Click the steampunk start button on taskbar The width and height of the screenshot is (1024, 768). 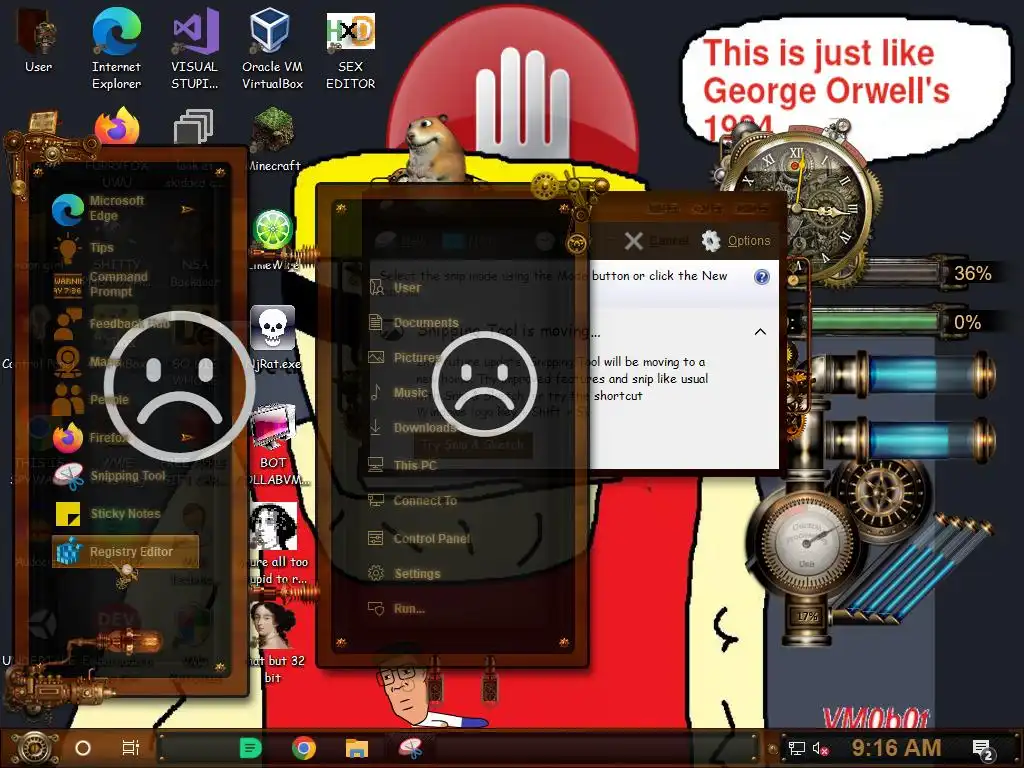35,747
